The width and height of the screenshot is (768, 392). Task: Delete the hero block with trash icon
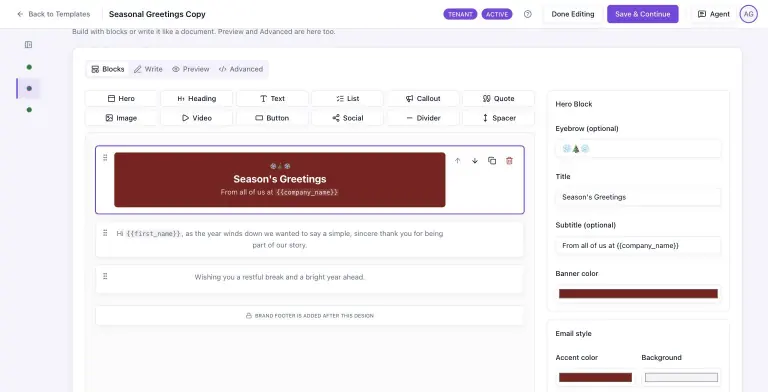click(x=509, y=161)
